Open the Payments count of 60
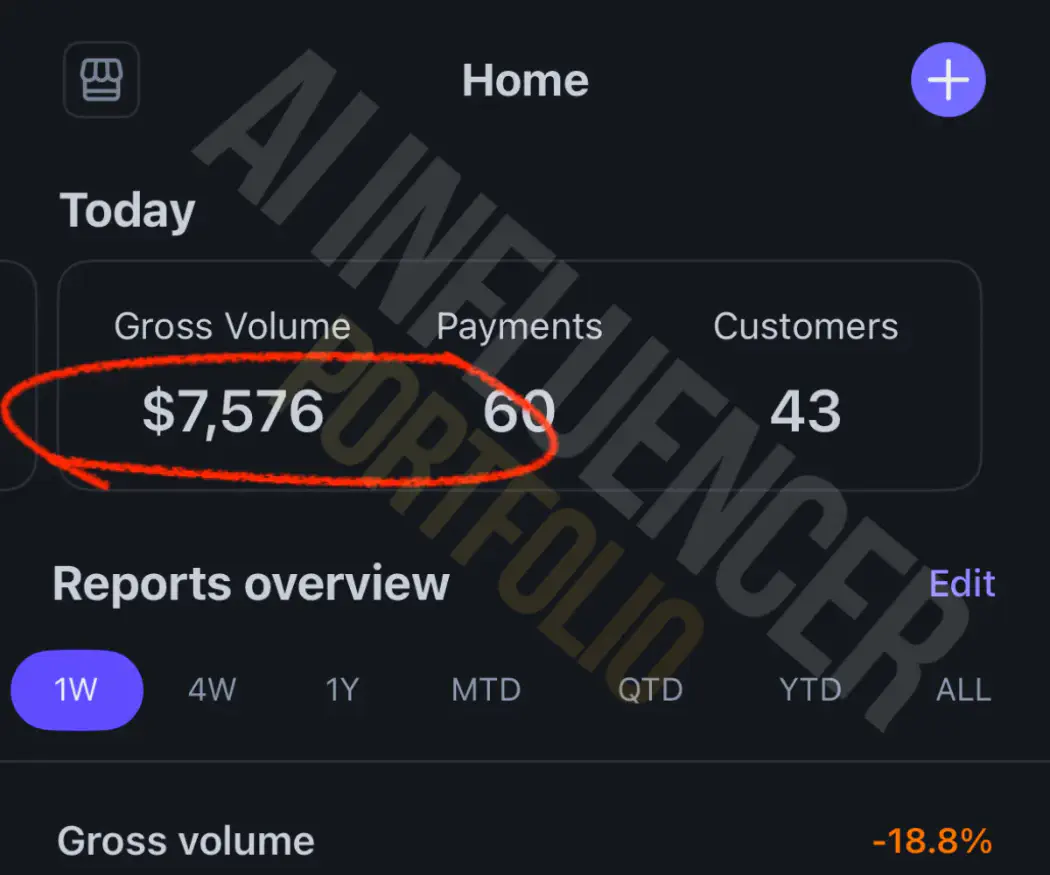1050x875 pixels. pyautogui.click(x=519, y=411)
